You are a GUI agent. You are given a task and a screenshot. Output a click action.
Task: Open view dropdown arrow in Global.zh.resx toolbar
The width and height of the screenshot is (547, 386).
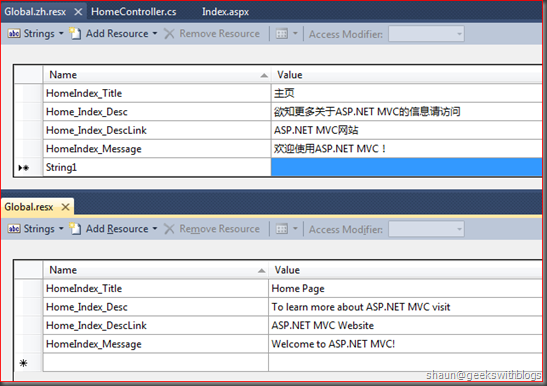[x=295, y=34]
